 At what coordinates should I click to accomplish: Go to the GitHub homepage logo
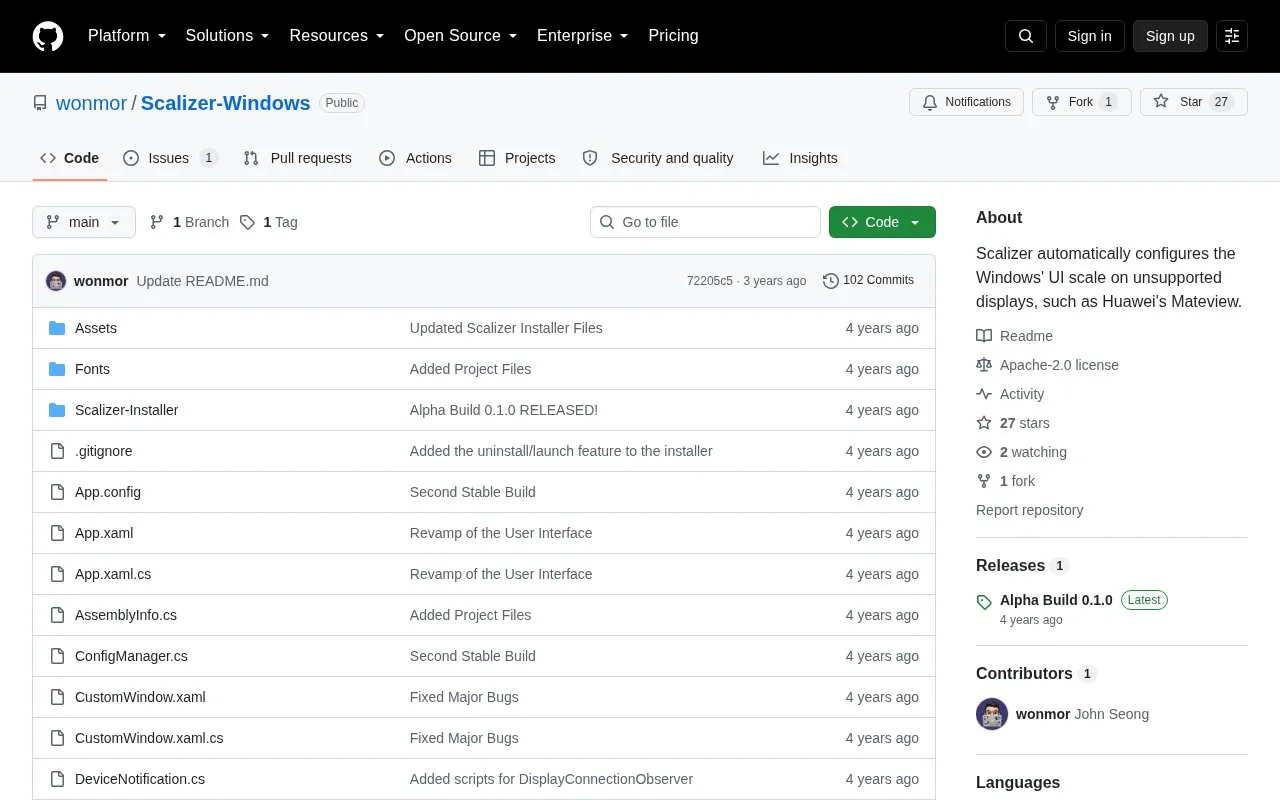click(48, 36)
